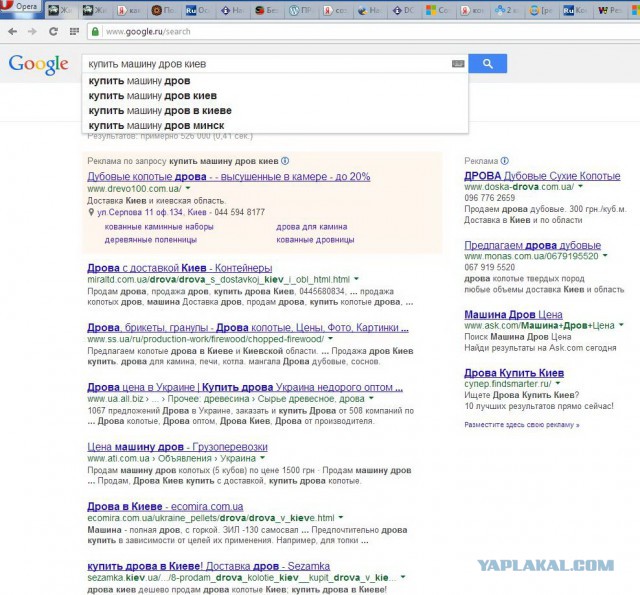This screenshot has width=640, height=595.
Task: Switch to the Microsoft logo 'Co' tab
Action: (438, 10)
